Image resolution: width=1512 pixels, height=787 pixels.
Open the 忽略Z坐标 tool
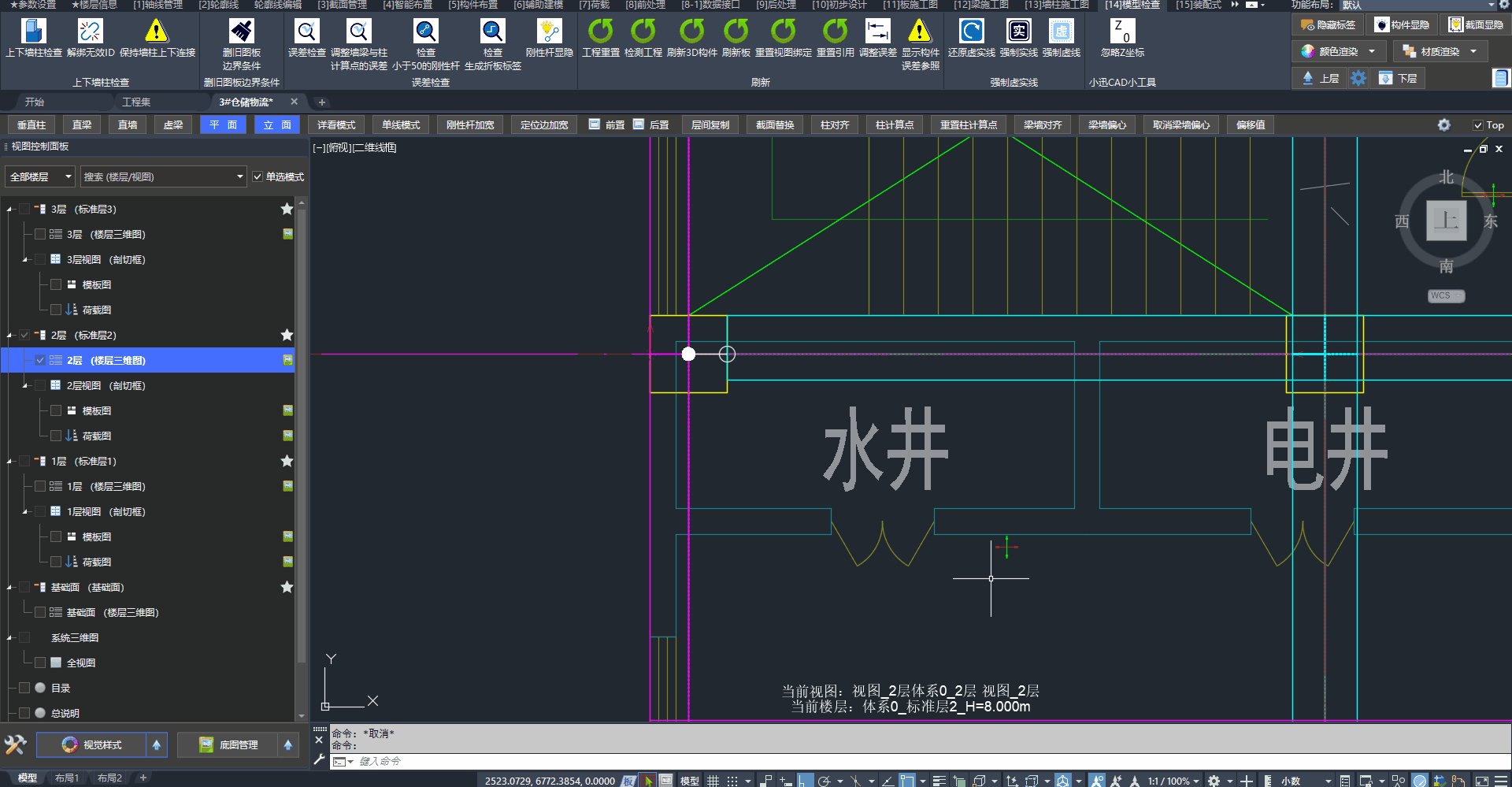tap(1121, 32)
